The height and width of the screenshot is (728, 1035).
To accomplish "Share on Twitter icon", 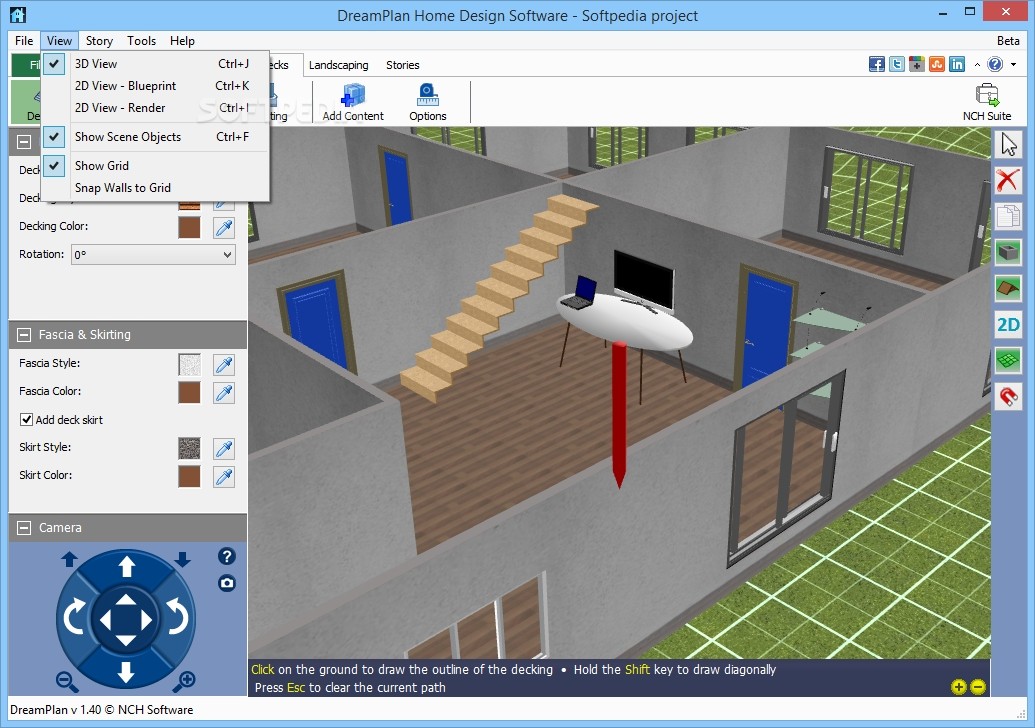I will click(x=896, y=64).
